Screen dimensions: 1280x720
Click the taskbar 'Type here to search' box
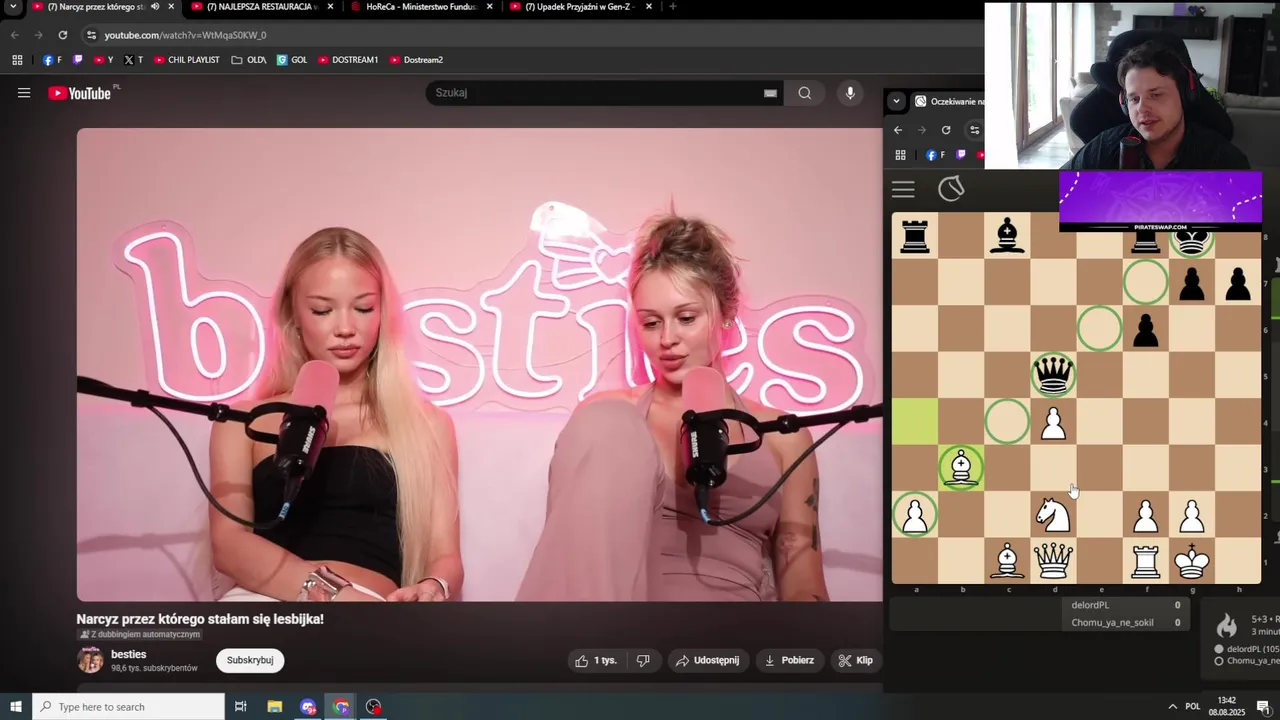tap(129, 707)
